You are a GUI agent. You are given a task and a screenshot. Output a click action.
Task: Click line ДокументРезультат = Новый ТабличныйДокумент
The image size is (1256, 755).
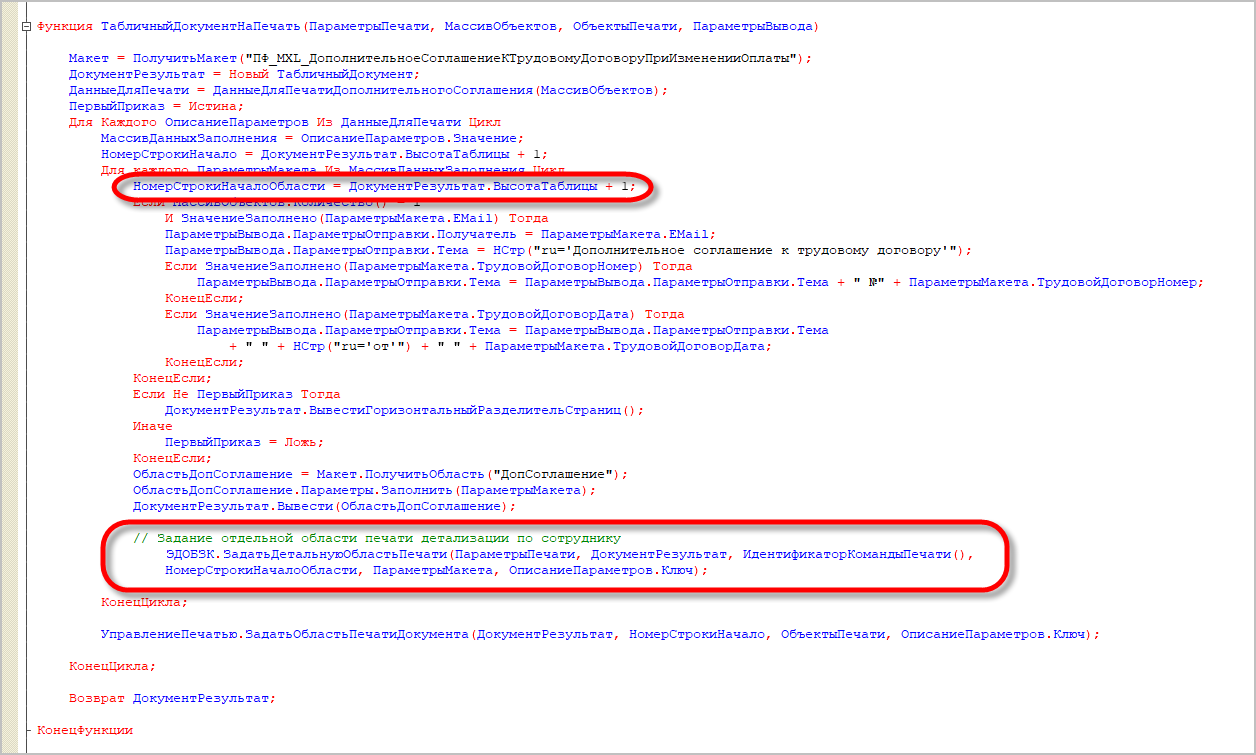pyautogui.click(x=245, y=74)
